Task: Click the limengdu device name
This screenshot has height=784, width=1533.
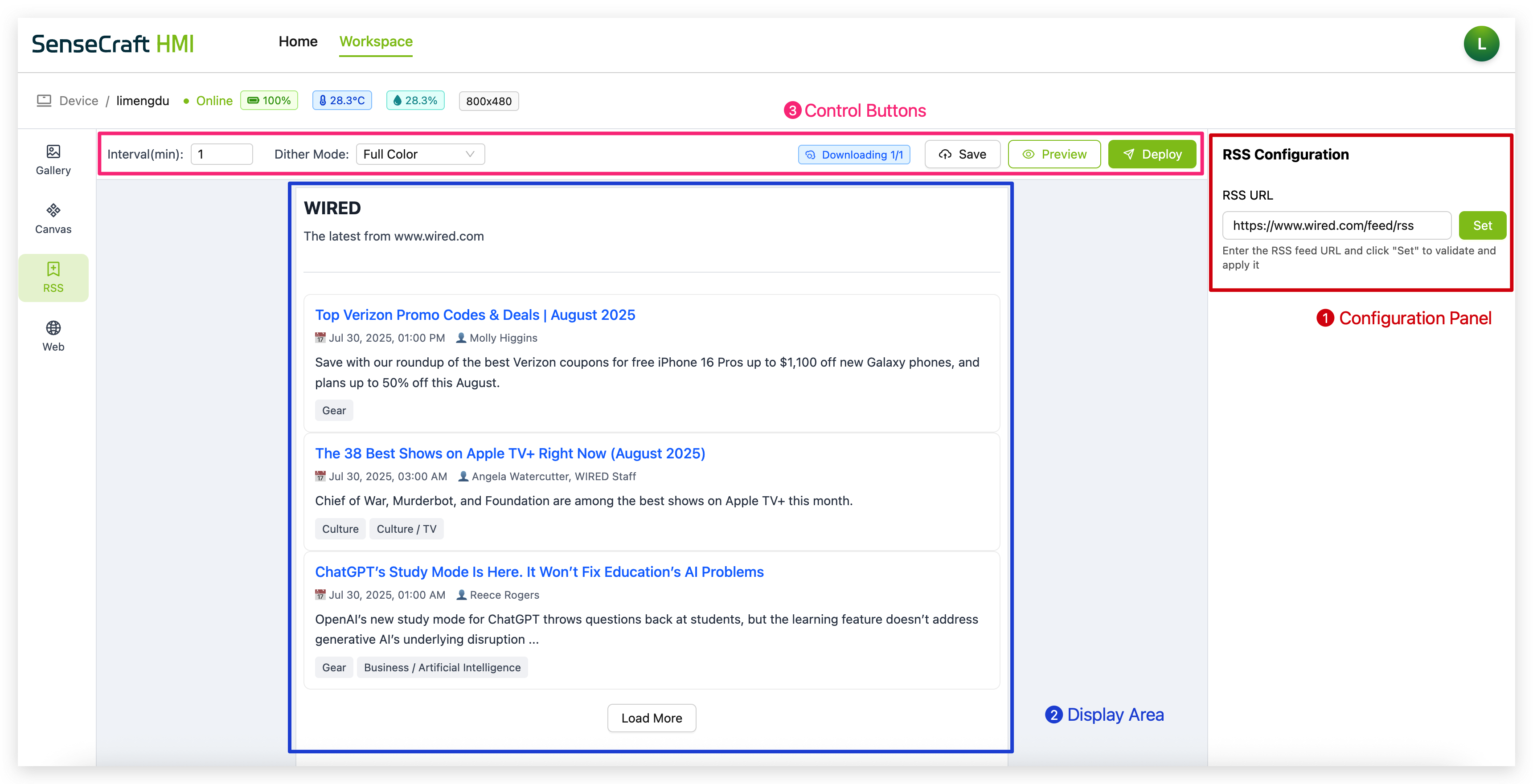Action: click(x=143, y=101)
